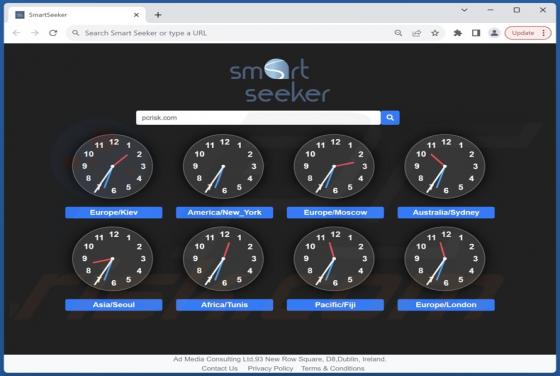Image resolution: width=560 pixels, height=376 pixels.
Task: Click the Europe/Kiev clock face
Action: pyautogui.click(x=112, y=166)
